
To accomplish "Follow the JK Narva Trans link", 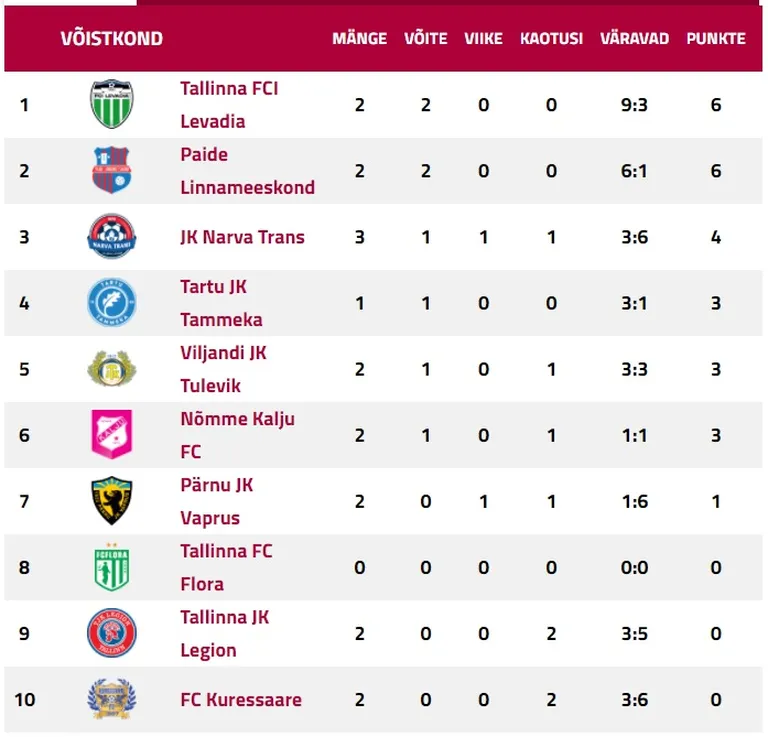I will click(242, 237).
